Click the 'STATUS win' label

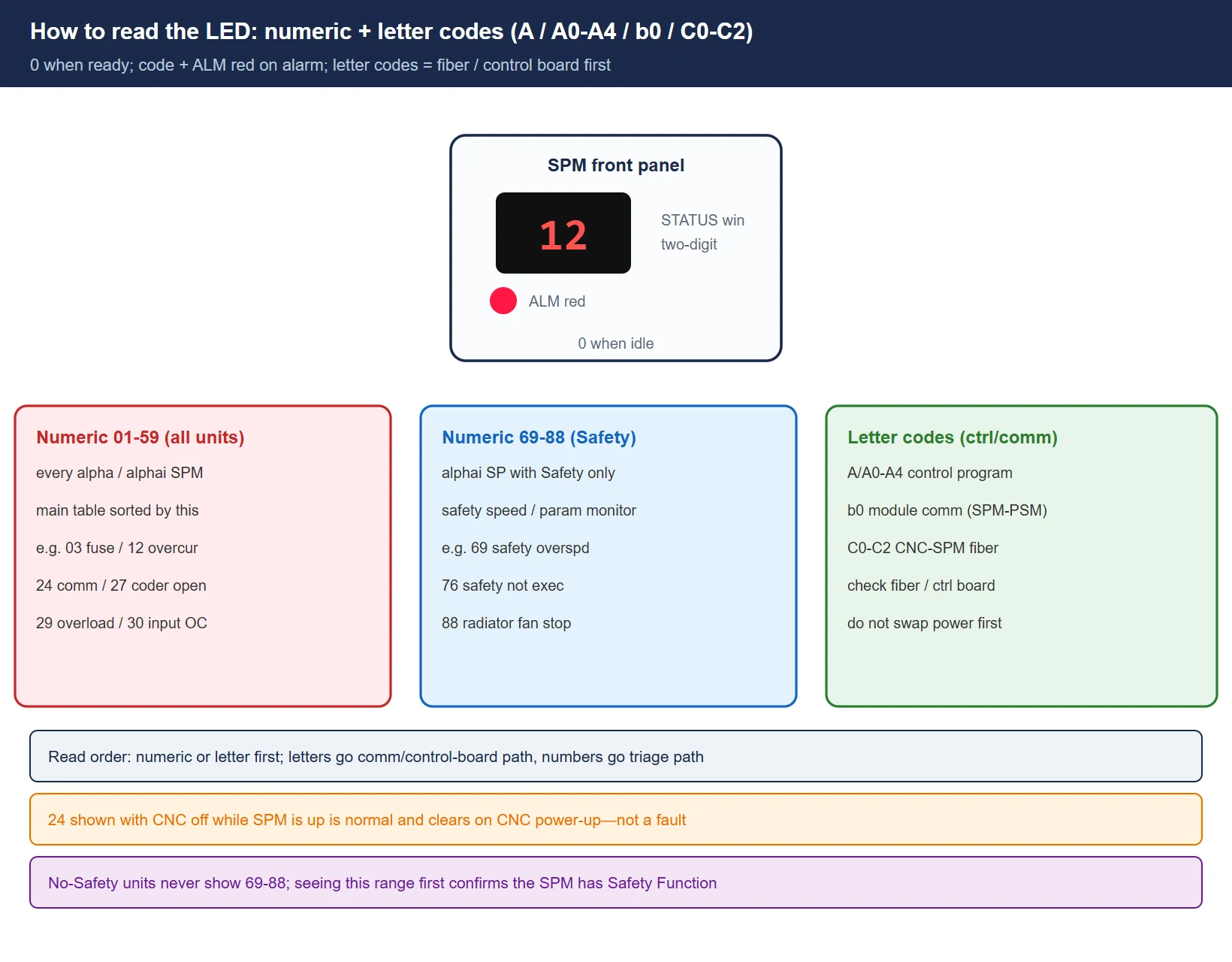tap(702, 220)
